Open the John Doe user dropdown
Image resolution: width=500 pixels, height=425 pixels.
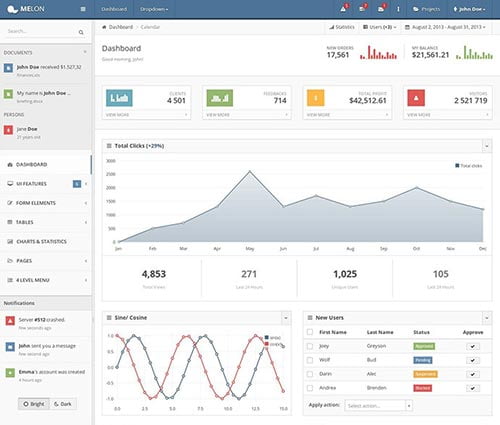tap(469, 9)
